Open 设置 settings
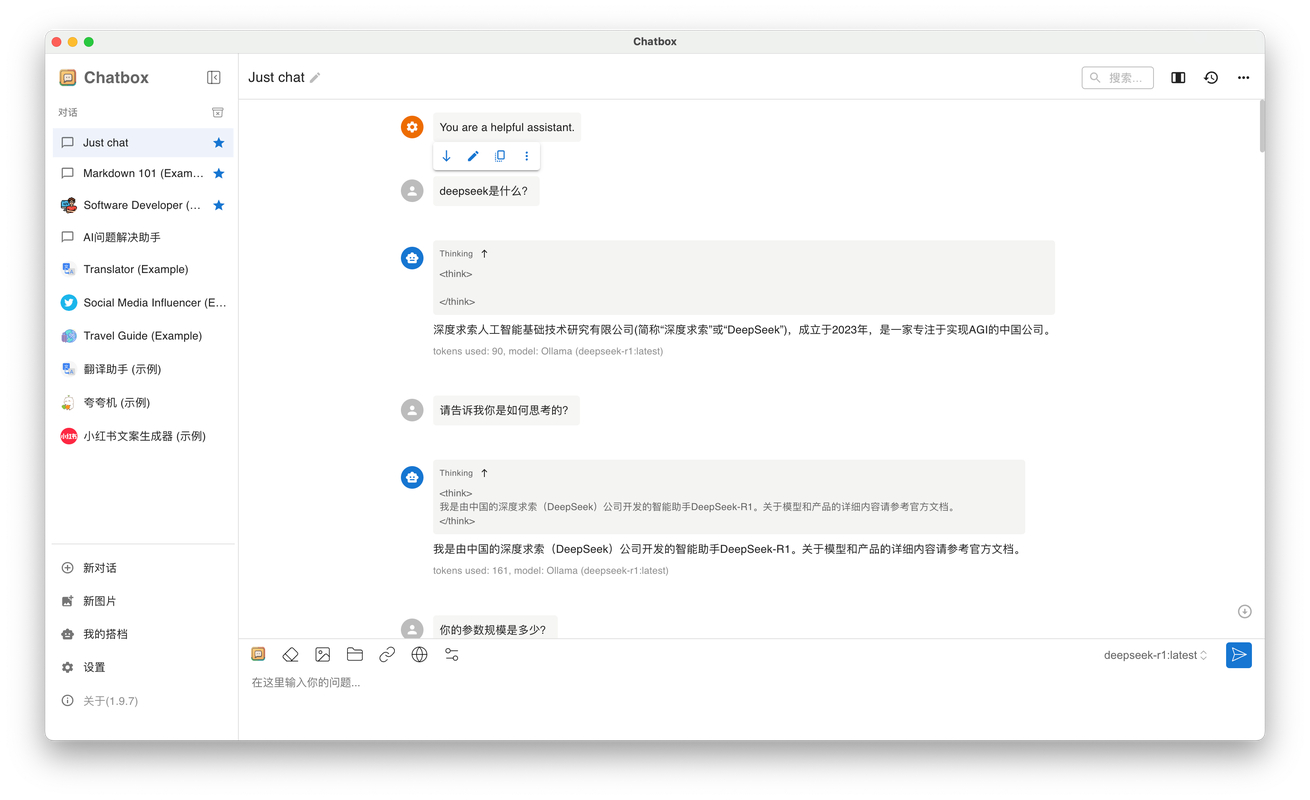Image resolution: width=1310 pixels, height=800 pixels. click(x=143, y=667)
